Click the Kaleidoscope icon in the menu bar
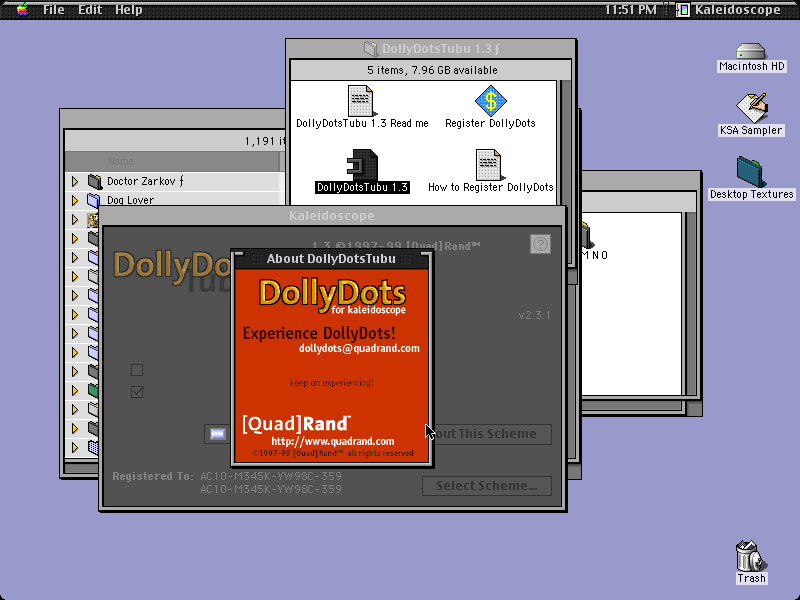 pyautogui.click(x=683, y=10)
